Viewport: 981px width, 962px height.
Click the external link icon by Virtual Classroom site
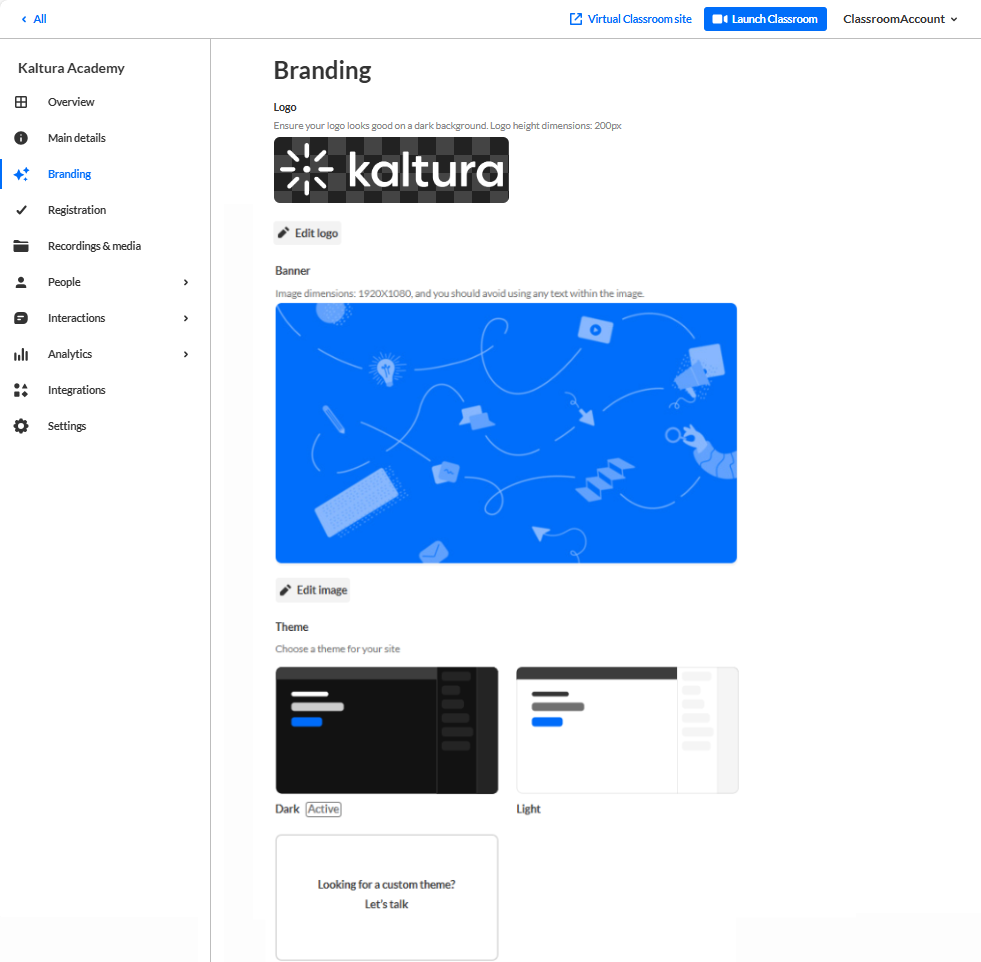[x=576, y=19]
